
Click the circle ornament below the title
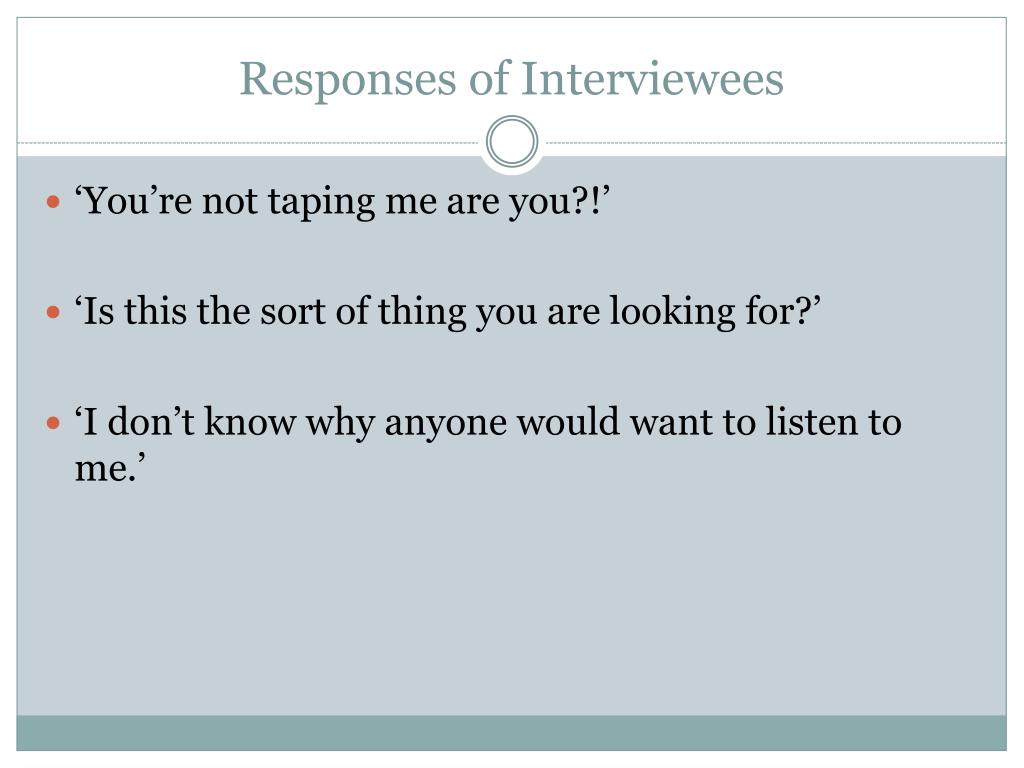(512, 142)
